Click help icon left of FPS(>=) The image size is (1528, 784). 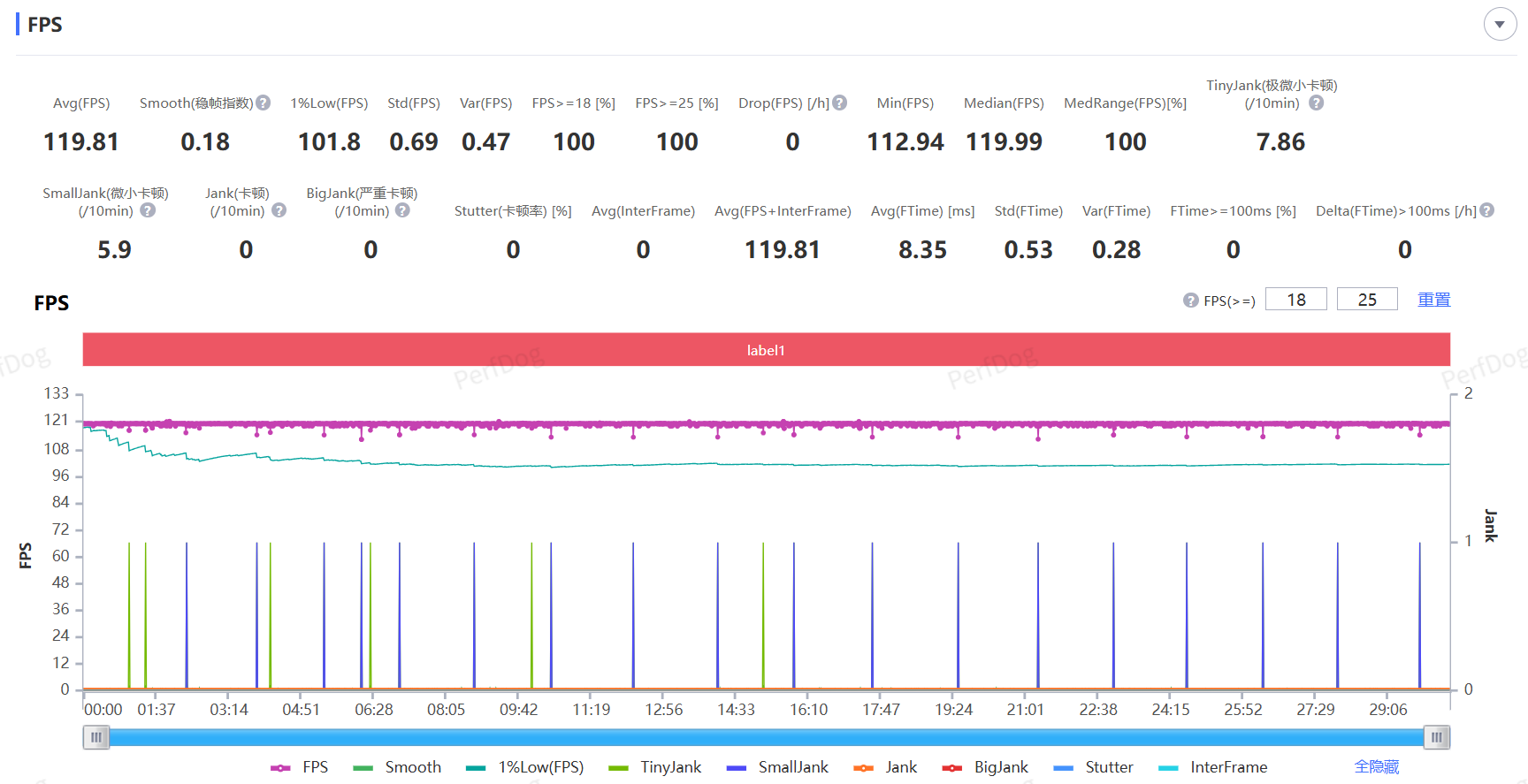[x=1190, y=301]
